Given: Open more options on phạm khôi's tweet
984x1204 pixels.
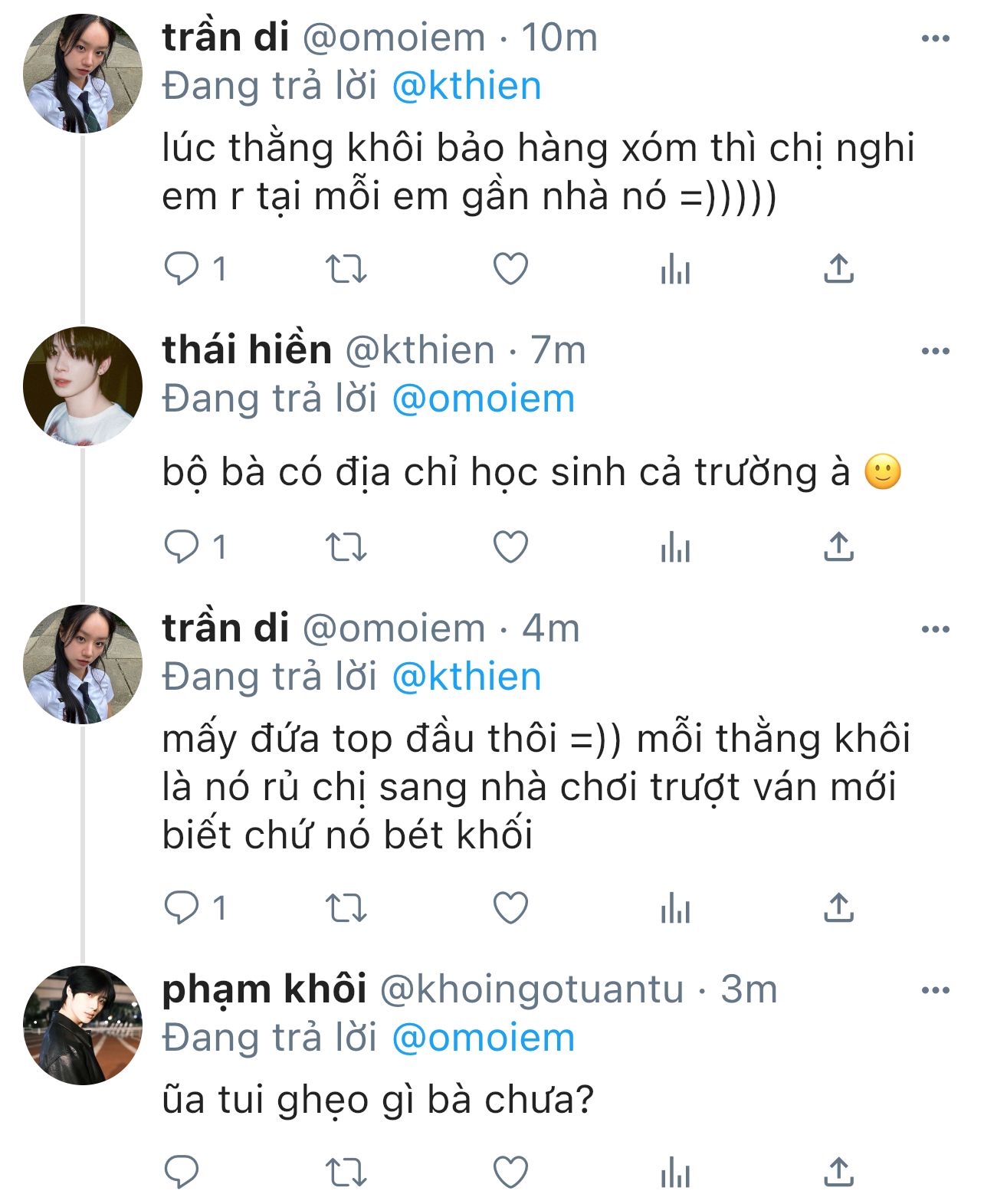Looking at the screenshot, I should pos(935,990).
